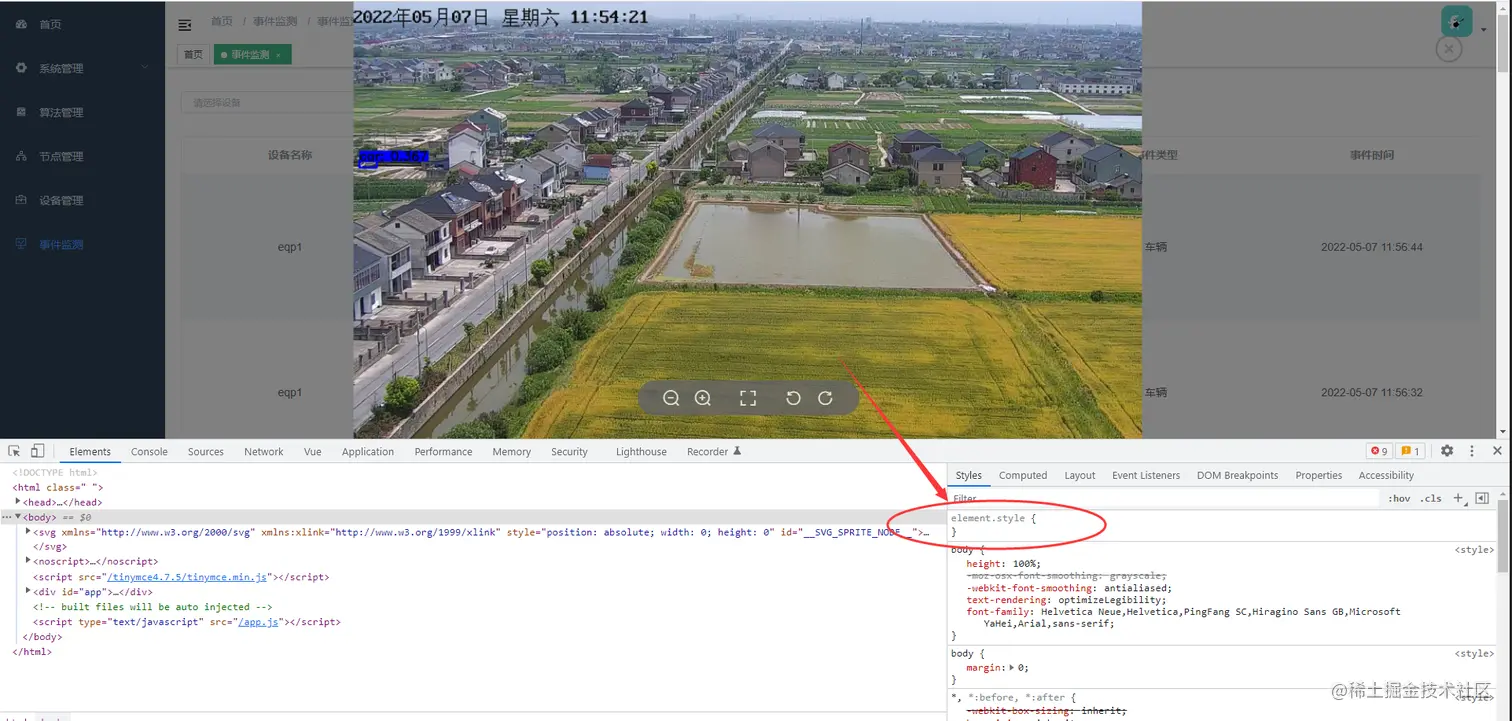Open the DOM Breakpoints tab

tap(1237, 475)
